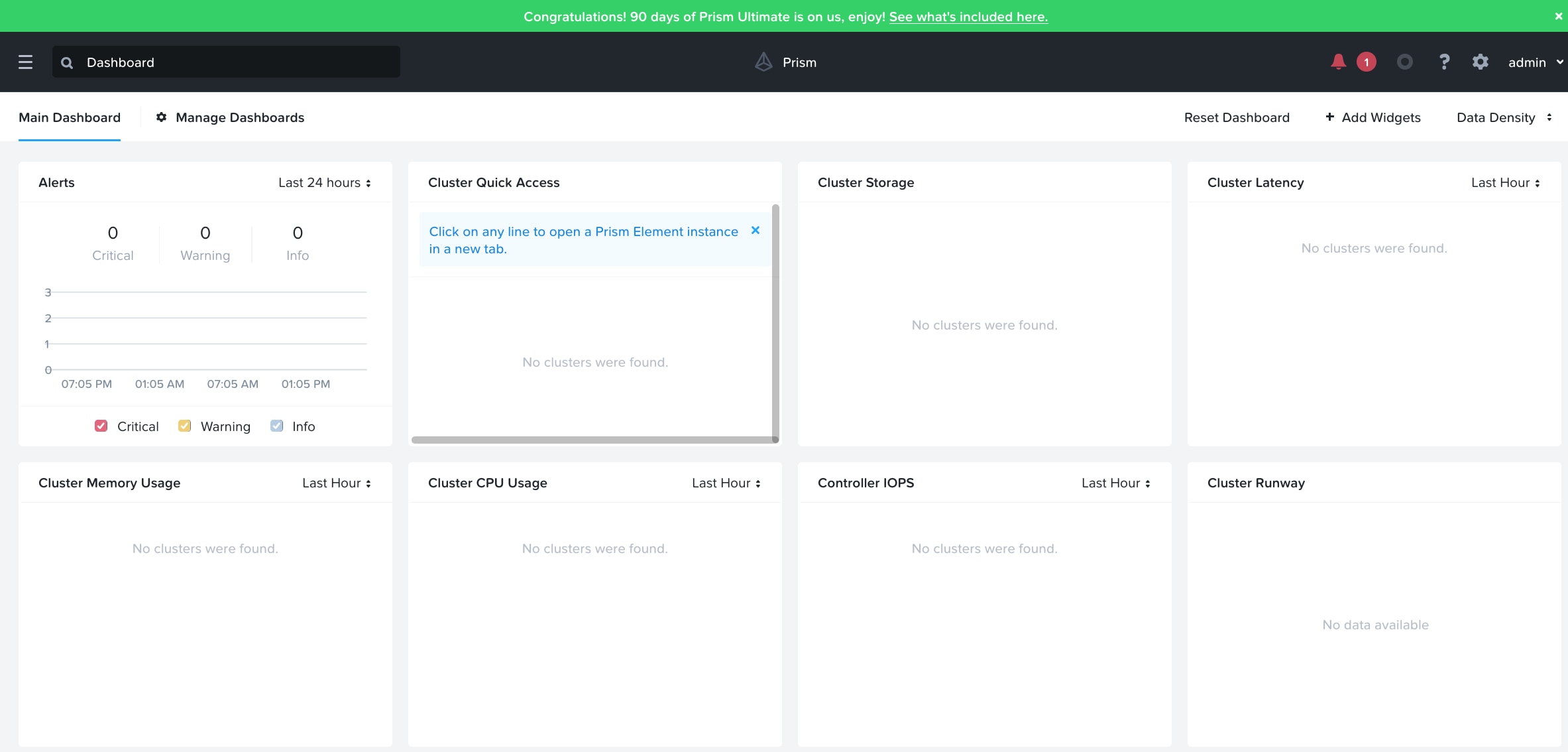This screenshot has height=752, width=1568.
Task: Open the Data Density dropdown
Action: [1503, 117]
